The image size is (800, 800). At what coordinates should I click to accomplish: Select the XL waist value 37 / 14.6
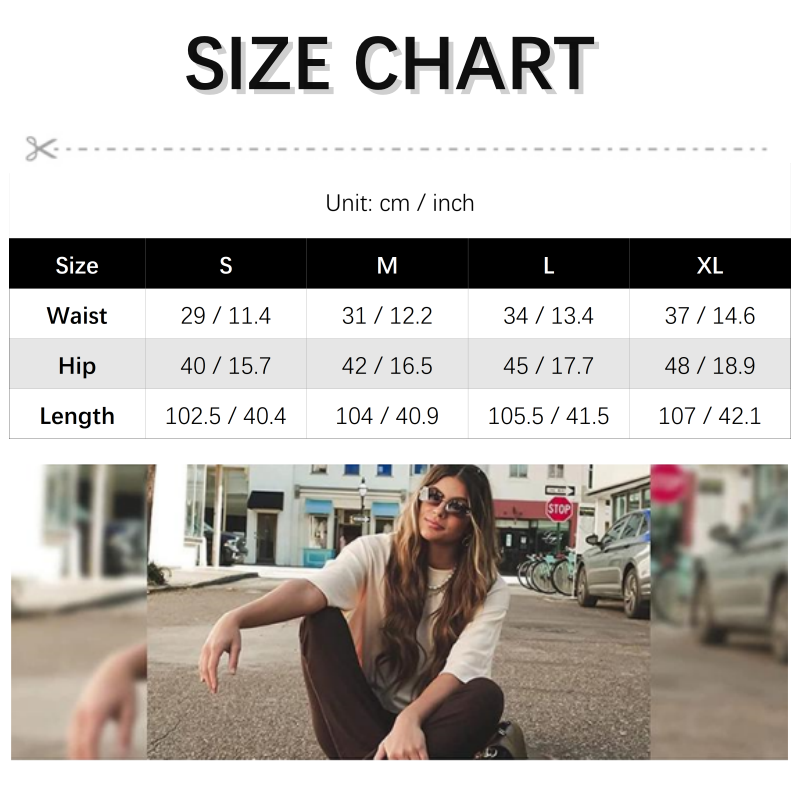click(710, 316)
